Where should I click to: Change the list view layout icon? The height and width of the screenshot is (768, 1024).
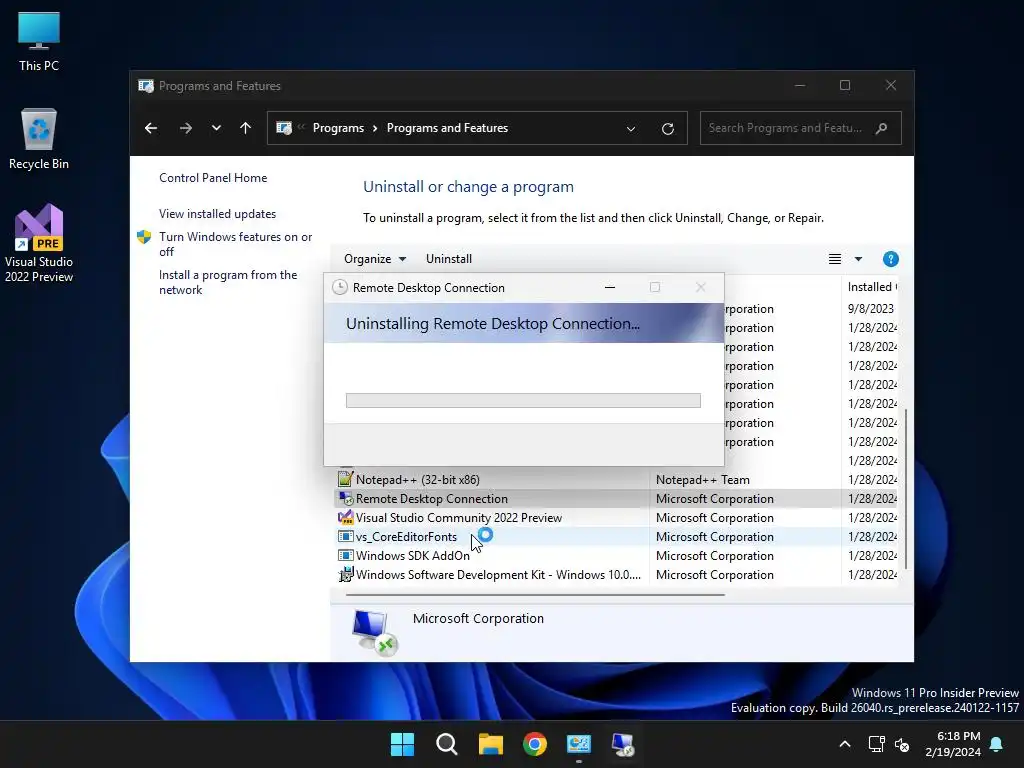tap(835, 259)
